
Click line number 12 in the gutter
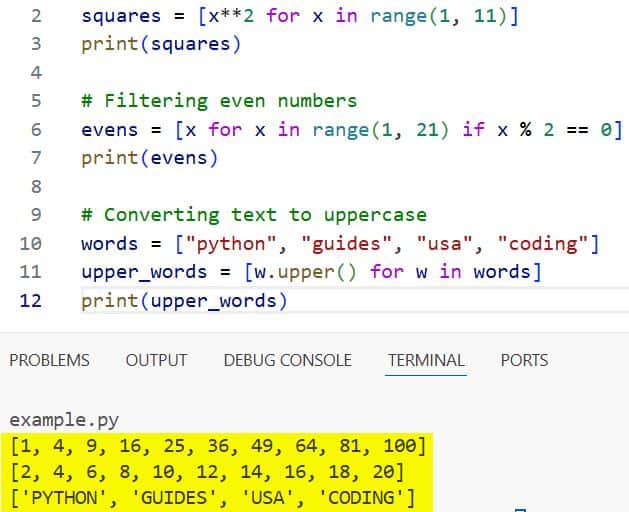(x=31, y=301)
